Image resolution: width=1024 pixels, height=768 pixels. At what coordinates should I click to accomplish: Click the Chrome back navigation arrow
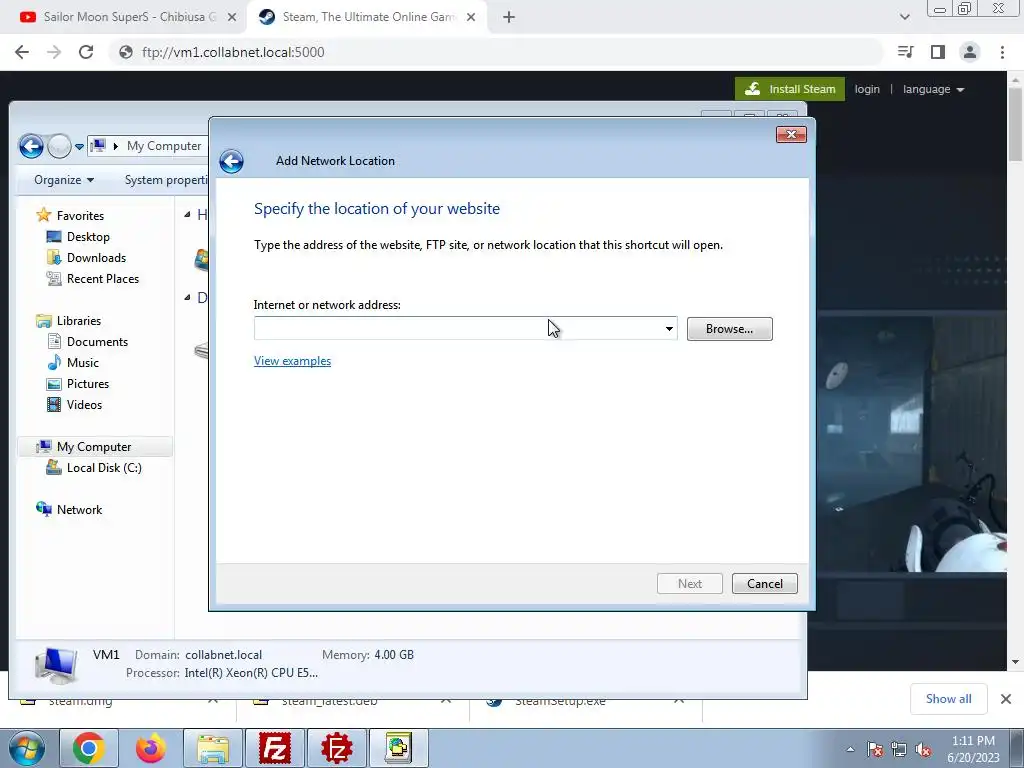[22, 52]
